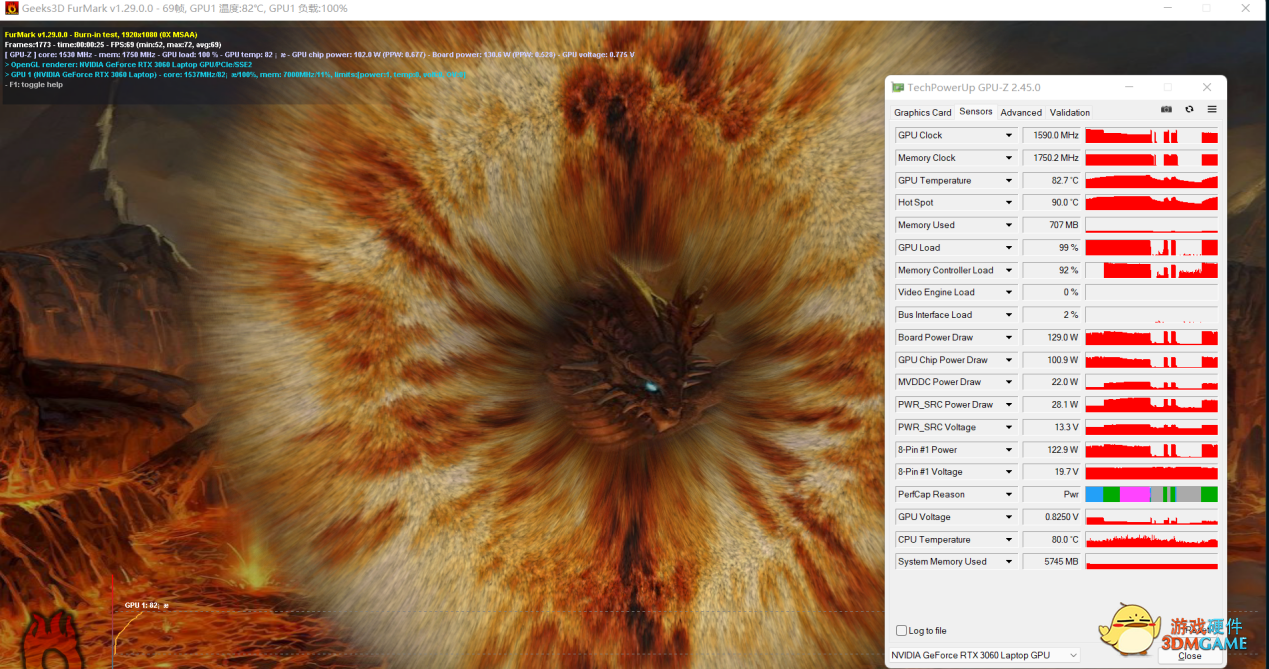Screen dimensions: 1269x669
Task: Click the Board Power Draw history graph
Action: [1152, 338]
